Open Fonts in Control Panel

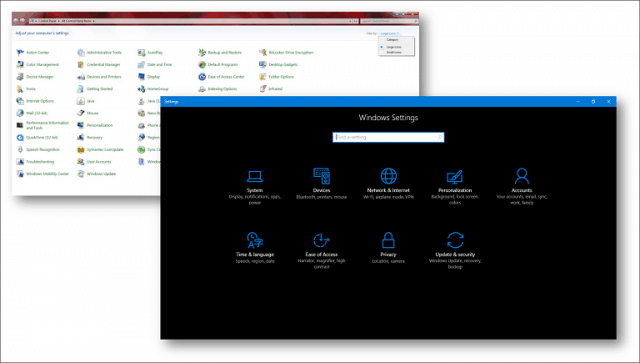pos(26,89)
